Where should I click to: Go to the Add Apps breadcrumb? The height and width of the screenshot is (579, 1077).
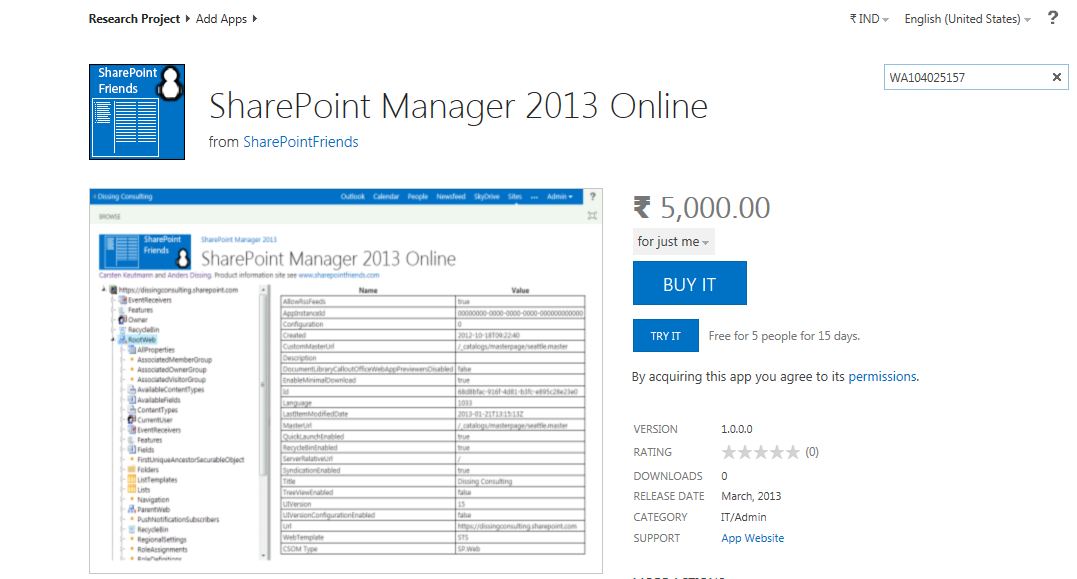click(x=221, y=19)
